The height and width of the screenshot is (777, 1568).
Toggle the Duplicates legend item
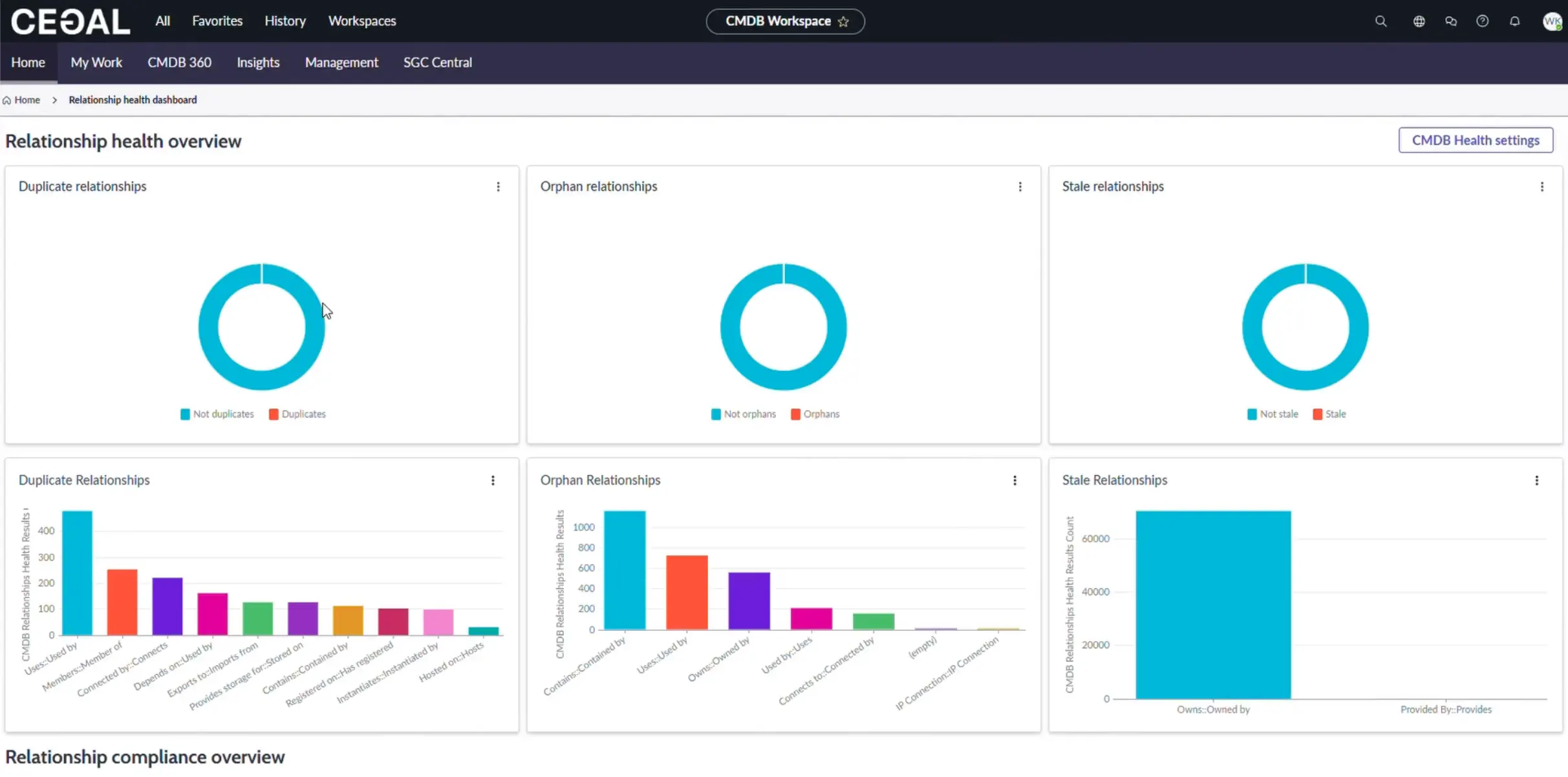coord(303,414)
